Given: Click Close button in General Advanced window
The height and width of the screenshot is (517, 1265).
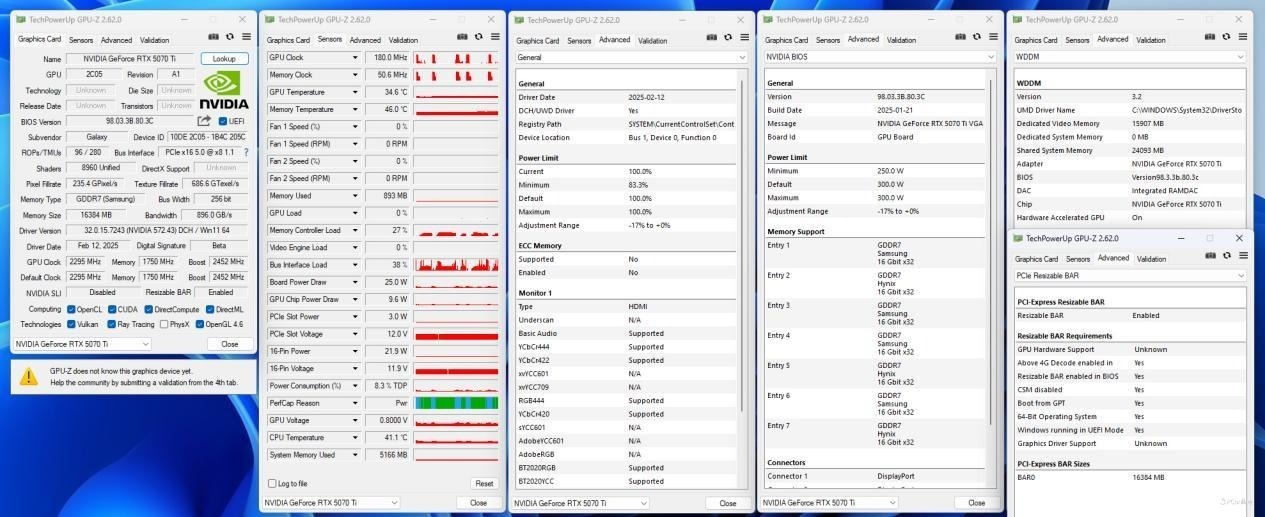Looking at the screenshot, I should (727, 503).
